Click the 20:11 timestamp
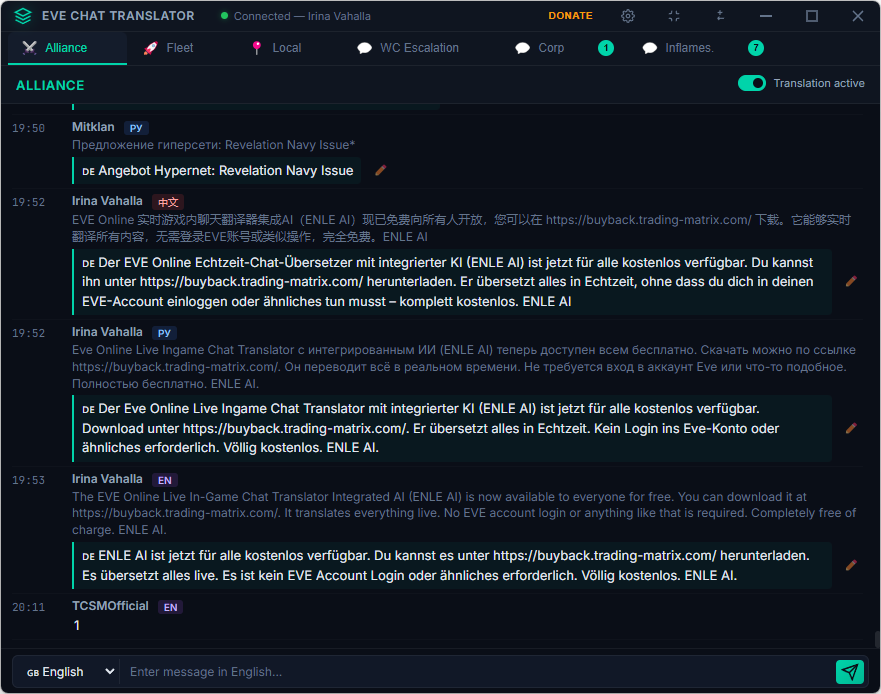 pos(28,607)
